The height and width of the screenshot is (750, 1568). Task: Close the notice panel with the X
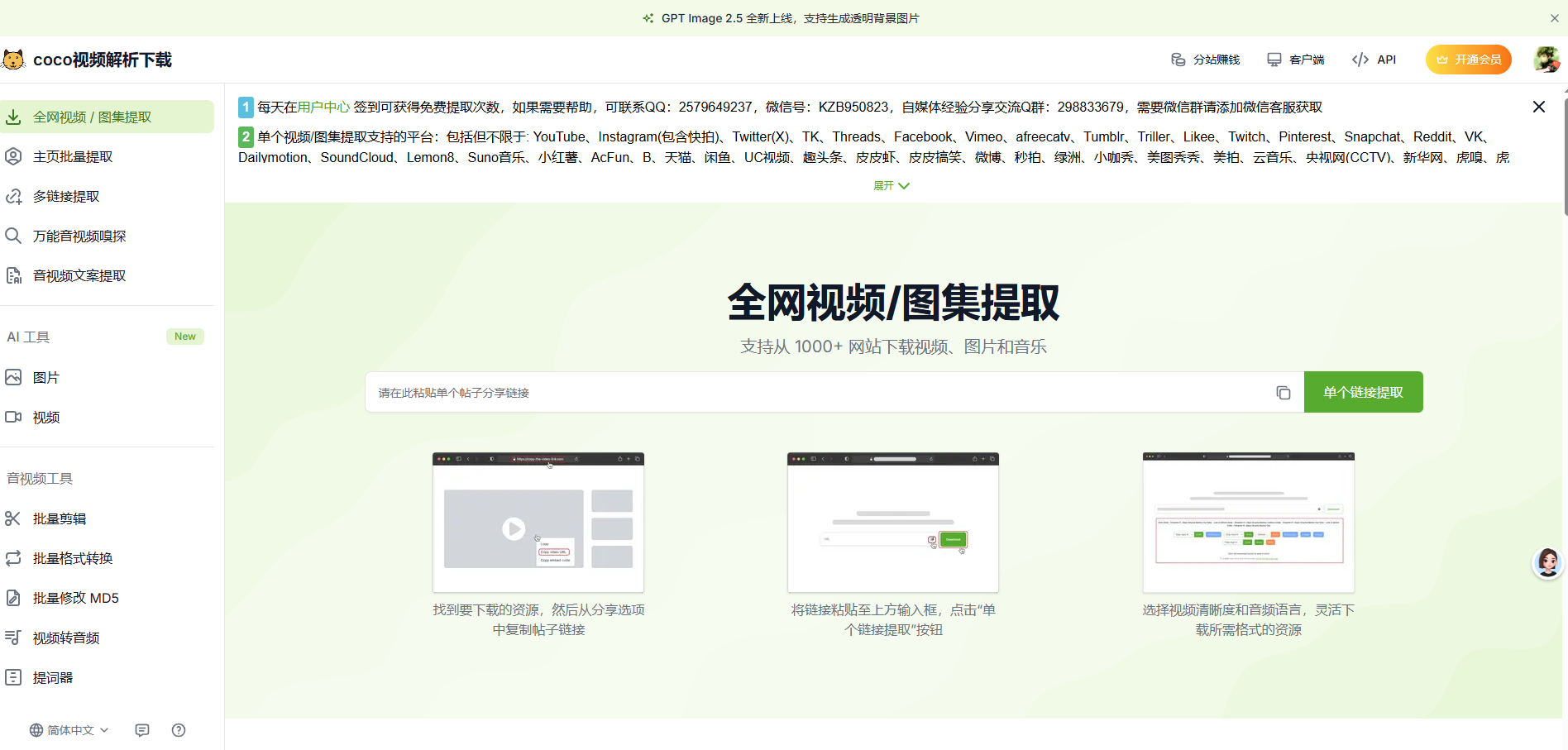[x=1539, y=107]
